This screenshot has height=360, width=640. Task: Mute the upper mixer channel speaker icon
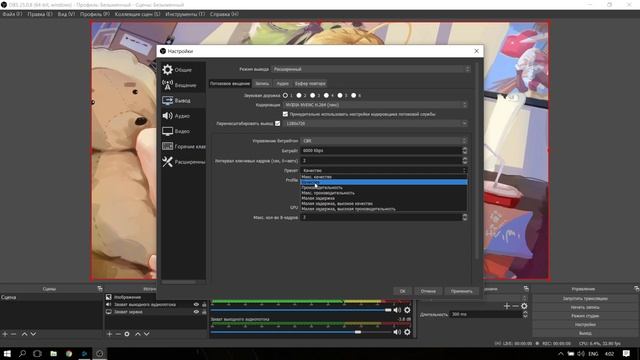click(397, 310)
